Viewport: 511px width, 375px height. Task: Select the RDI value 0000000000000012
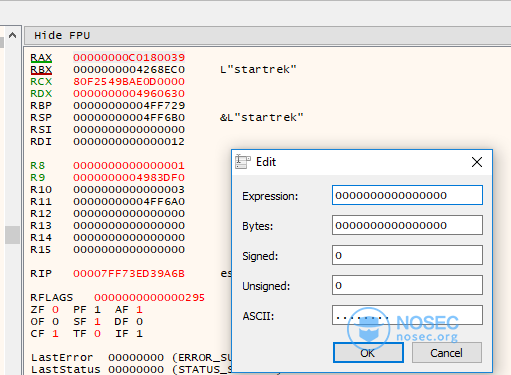(x=129, y=142)
